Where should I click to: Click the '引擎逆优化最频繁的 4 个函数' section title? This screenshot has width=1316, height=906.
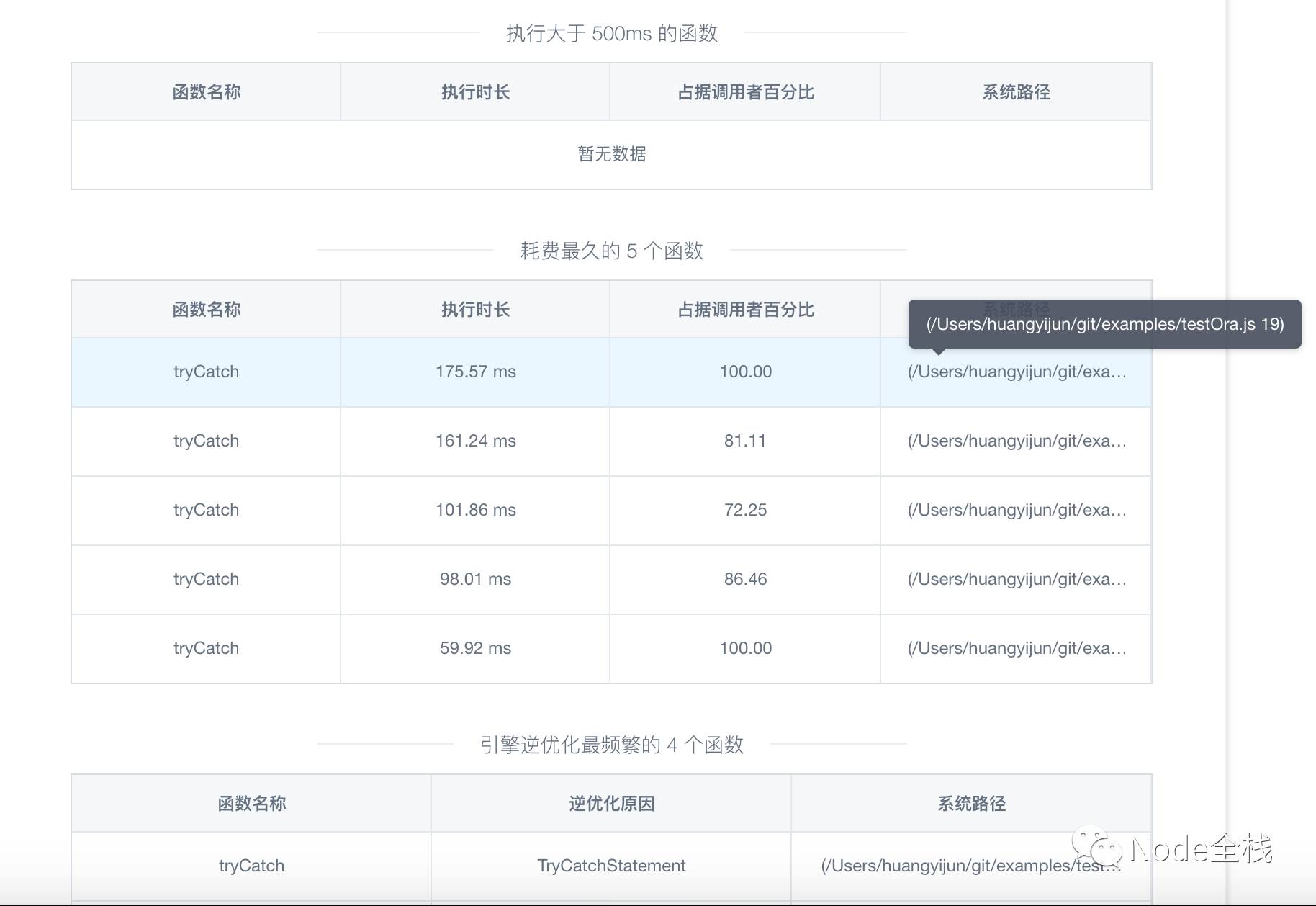pos(612,745)
